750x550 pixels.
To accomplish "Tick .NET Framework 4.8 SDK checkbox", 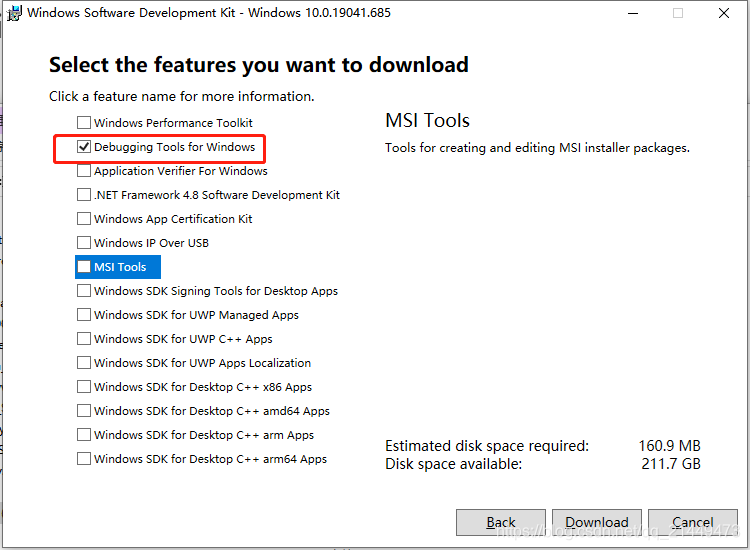I will (x=84, y=195).
